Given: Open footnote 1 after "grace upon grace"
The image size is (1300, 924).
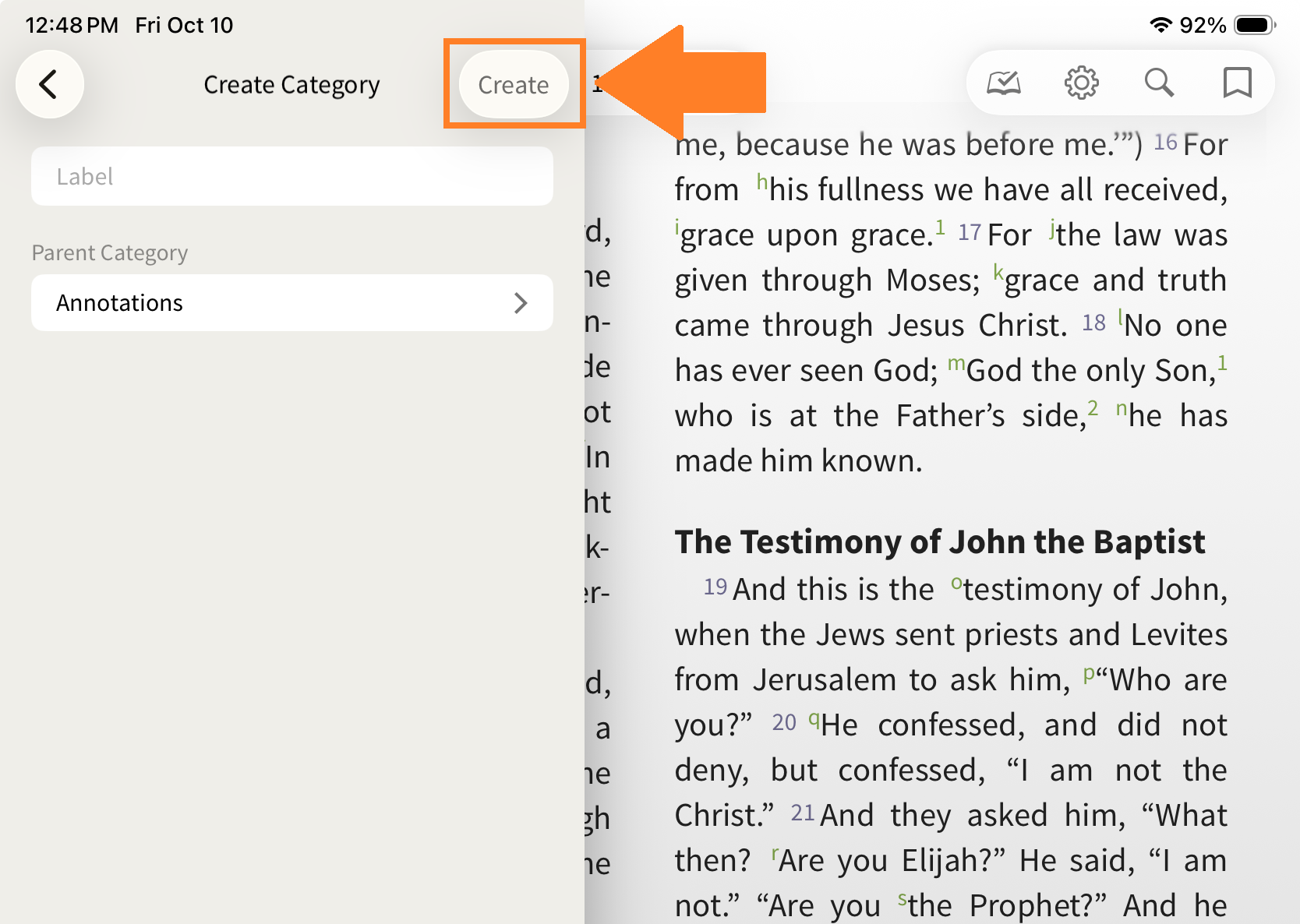Looking at the screenshot, I should point(940,227).
